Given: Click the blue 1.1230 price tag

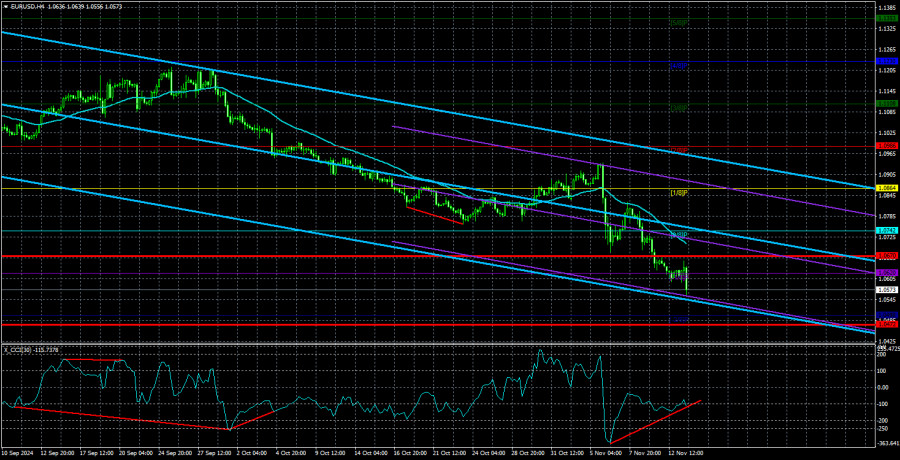Looking at the screenshot, I should tap(887, 61).
